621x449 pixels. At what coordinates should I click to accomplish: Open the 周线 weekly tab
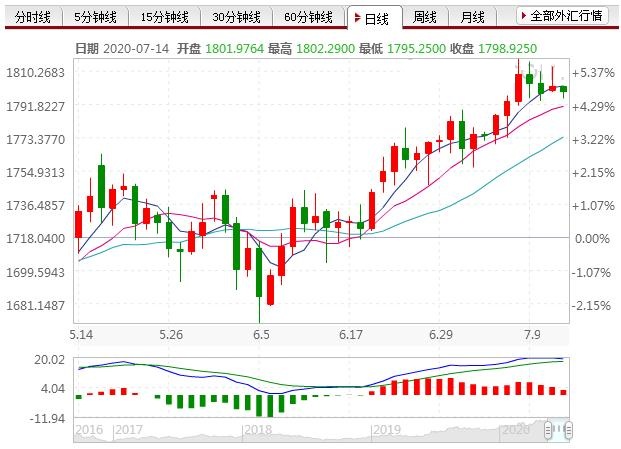425,17
